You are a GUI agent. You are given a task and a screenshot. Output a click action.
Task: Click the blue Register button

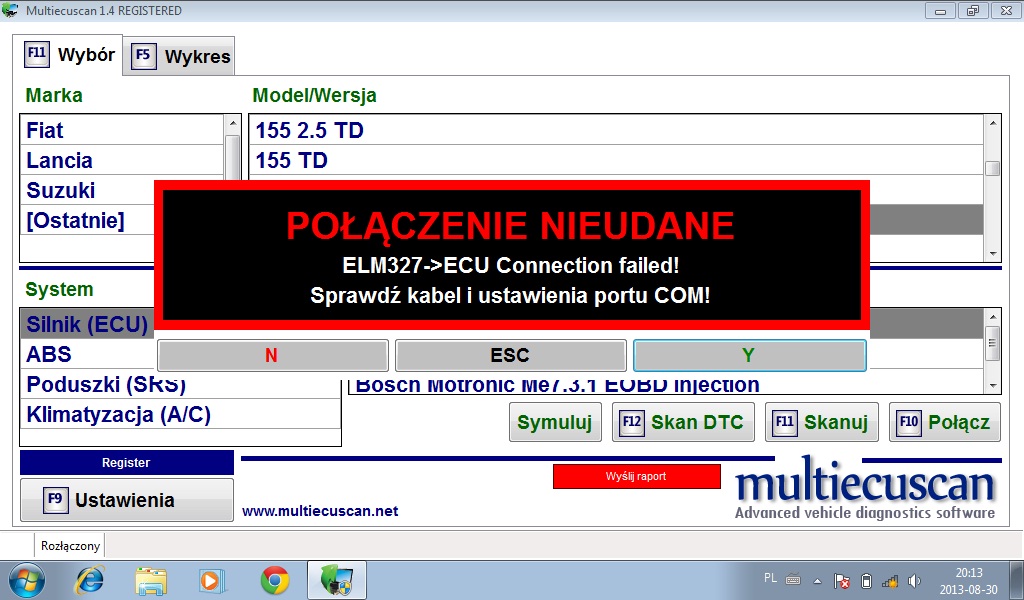coord(127,462)
